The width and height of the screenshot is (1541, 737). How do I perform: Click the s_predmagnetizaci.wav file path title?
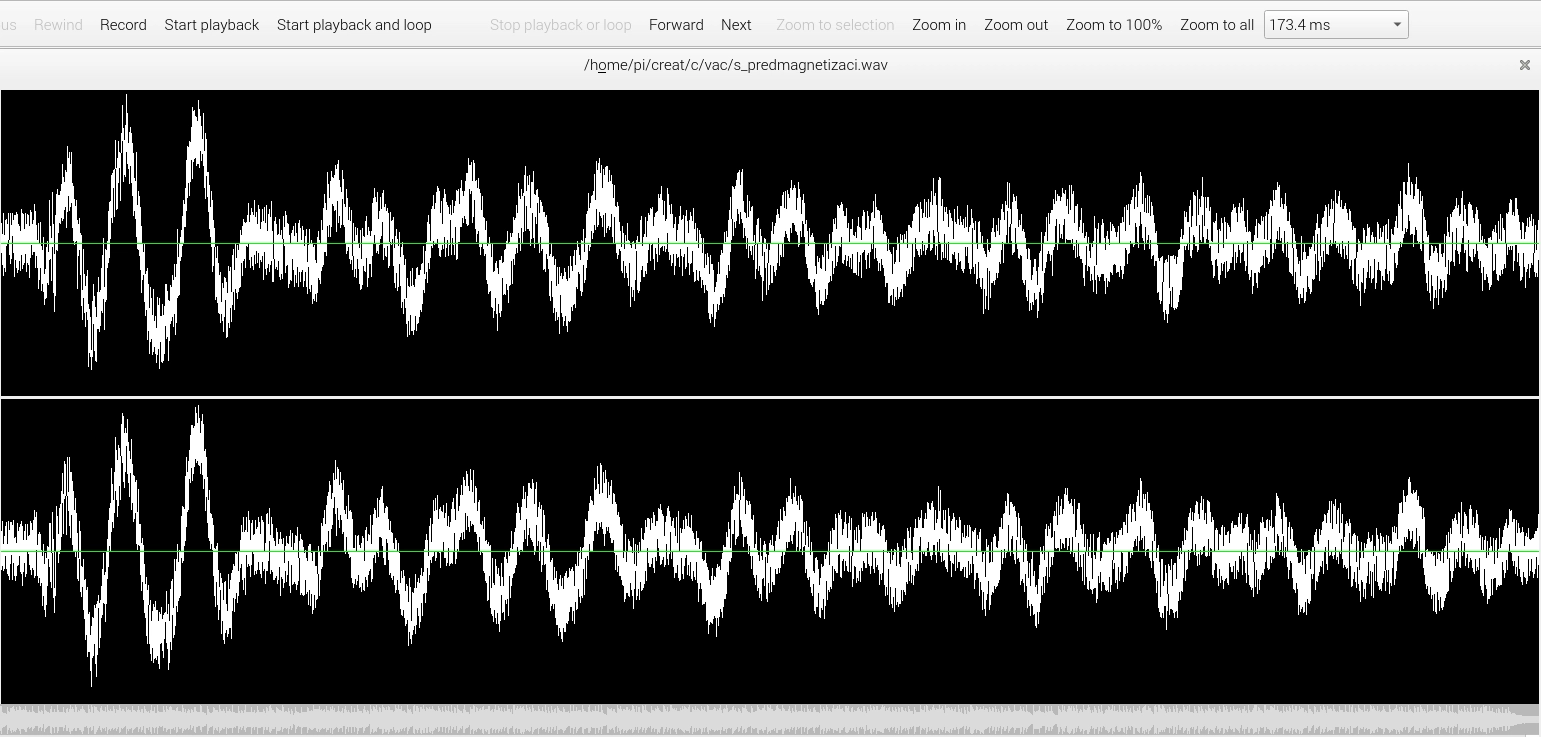736,65
